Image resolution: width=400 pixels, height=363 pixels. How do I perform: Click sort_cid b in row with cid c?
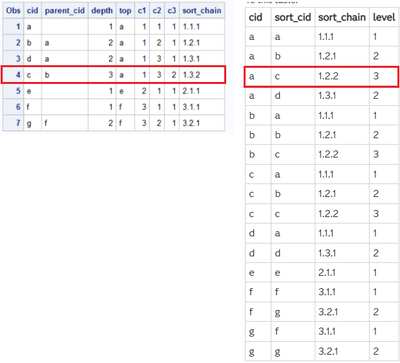click(278, 194)
